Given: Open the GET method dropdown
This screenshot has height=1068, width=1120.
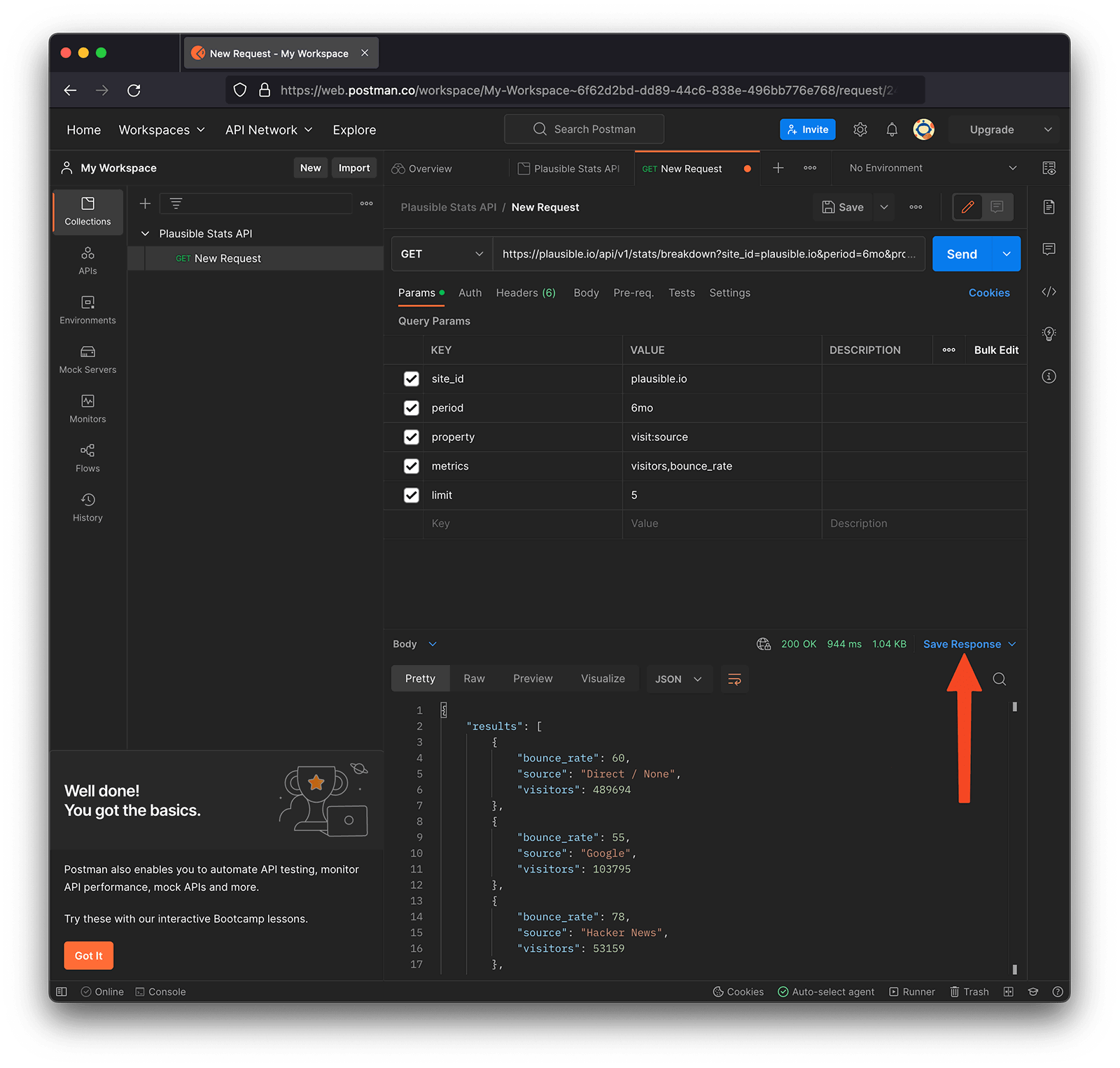Looking at the screenshot, I should 441,253.
